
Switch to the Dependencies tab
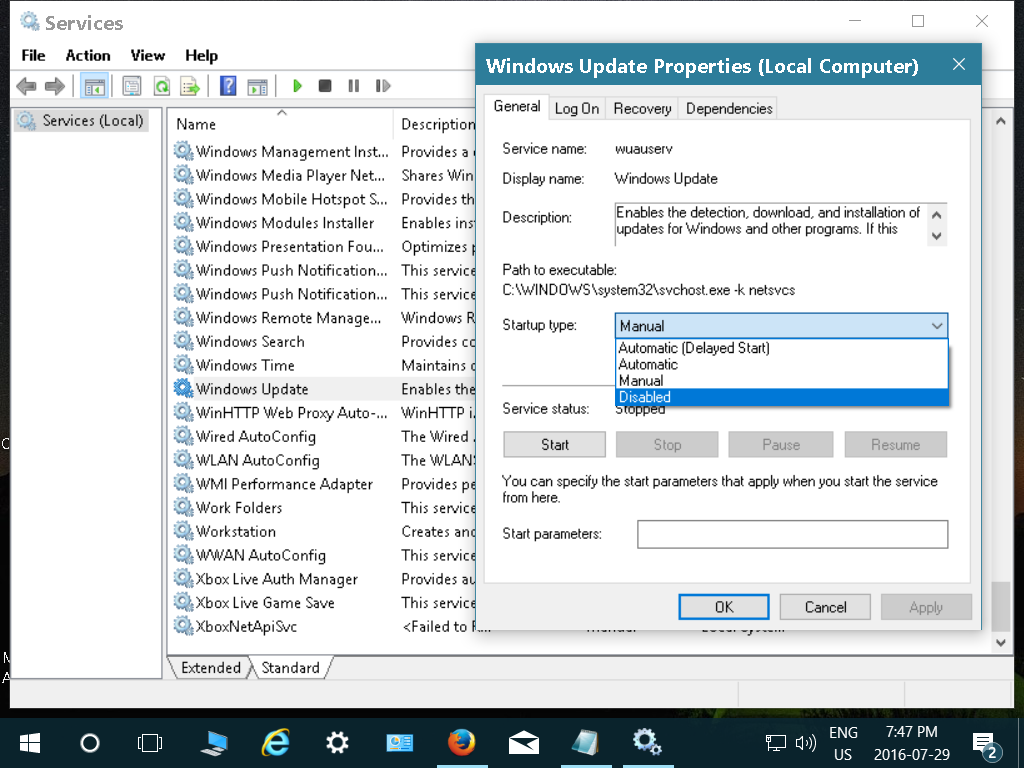729,109
